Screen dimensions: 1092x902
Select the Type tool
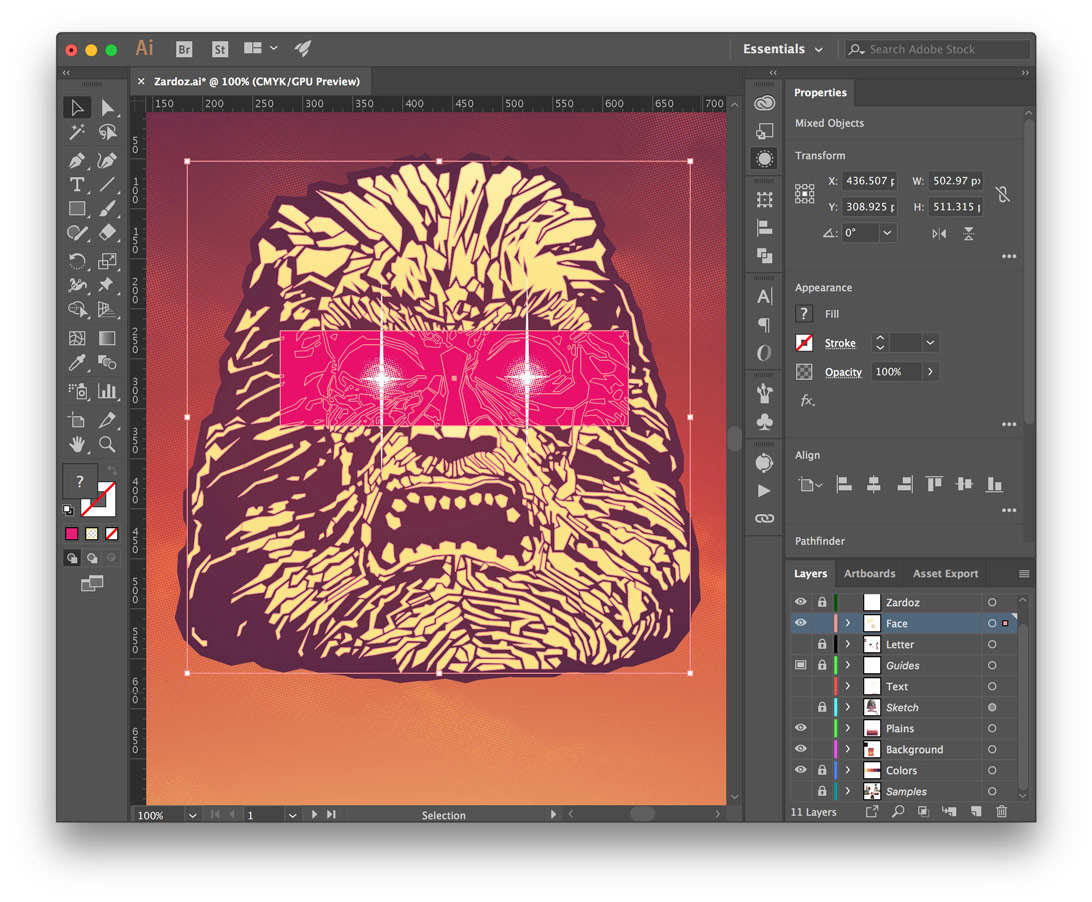[77, 185]
